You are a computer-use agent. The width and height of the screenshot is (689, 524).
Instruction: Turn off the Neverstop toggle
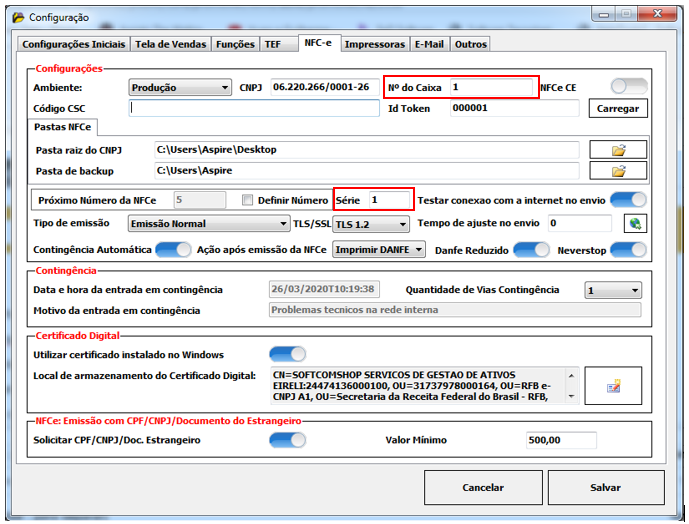[x=629, y=249]
